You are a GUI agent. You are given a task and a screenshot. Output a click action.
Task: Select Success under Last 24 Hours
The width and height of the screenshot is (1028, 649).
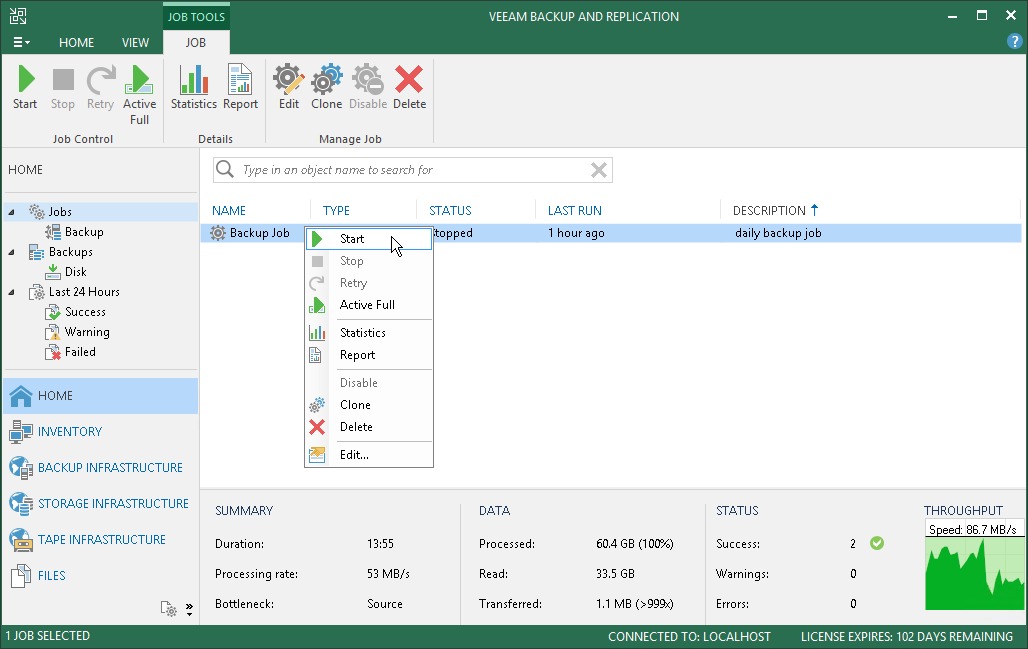pyautogui.click(x=85, y=312)
